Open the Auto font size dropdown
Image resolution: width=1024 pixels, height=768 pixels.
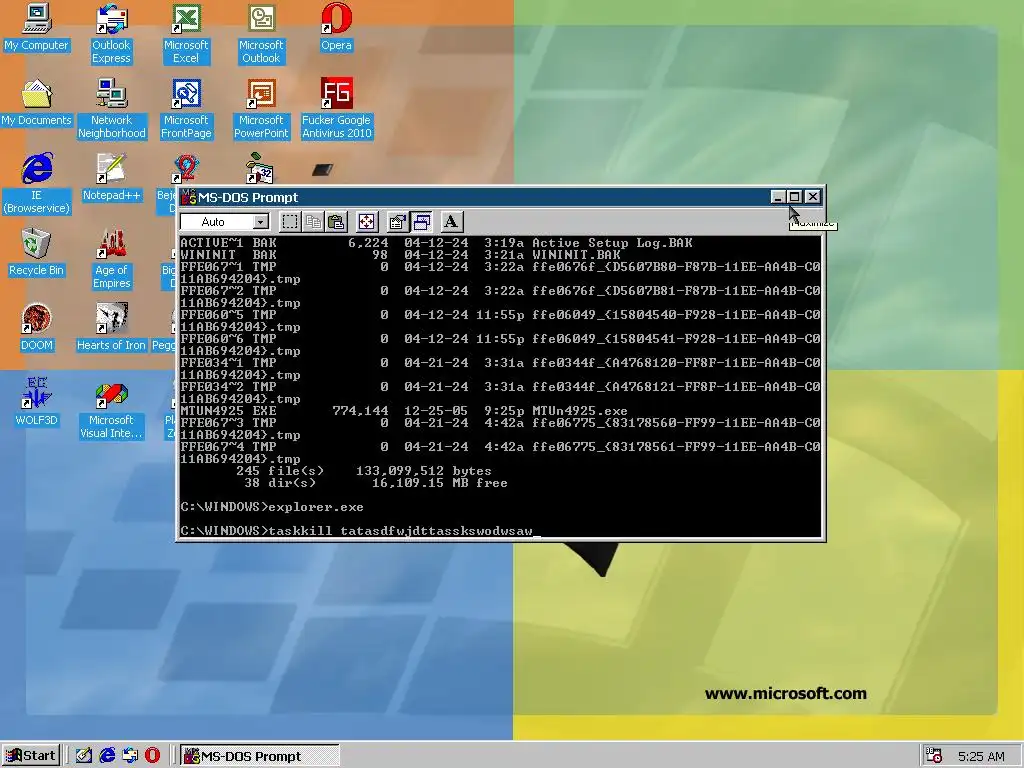(261, 222)
